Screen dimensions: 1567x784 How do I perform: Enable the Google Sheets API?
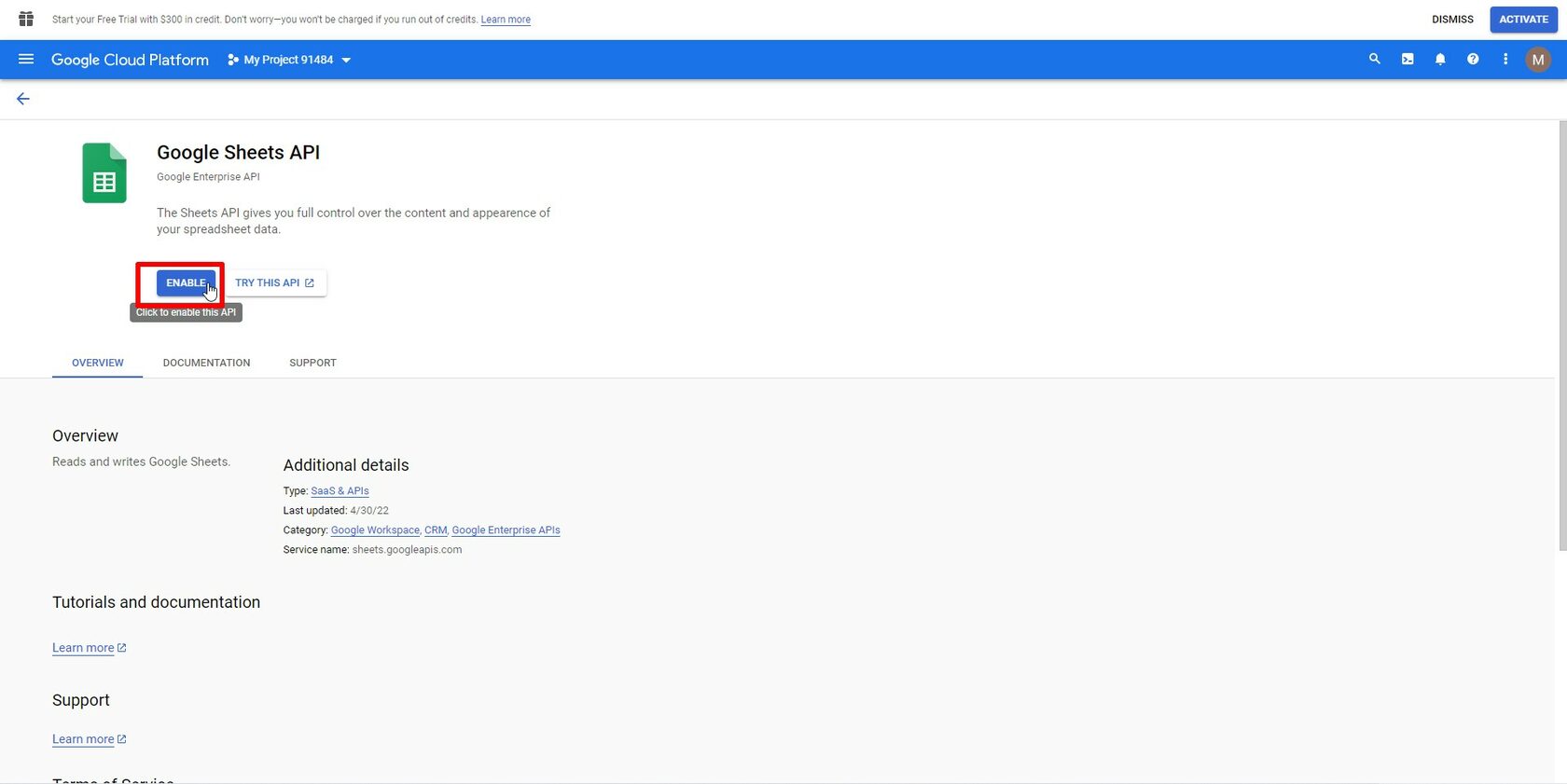click(186, 282)
